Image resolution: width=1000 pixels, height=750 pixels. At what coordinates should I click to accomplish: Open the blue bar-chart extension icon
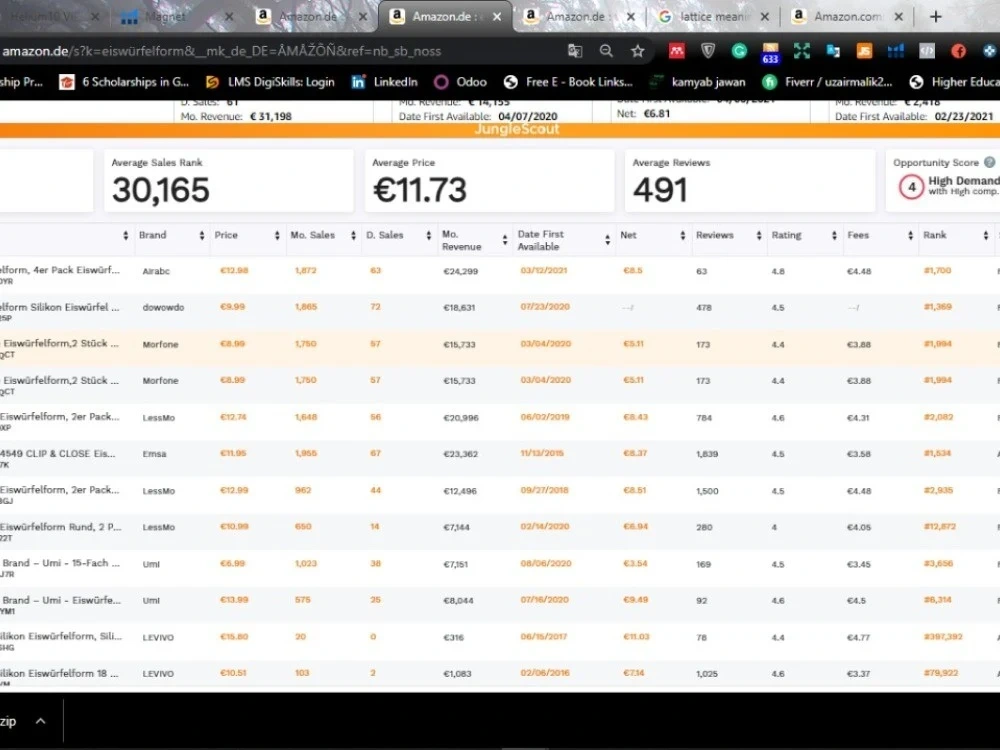point(895,51)
